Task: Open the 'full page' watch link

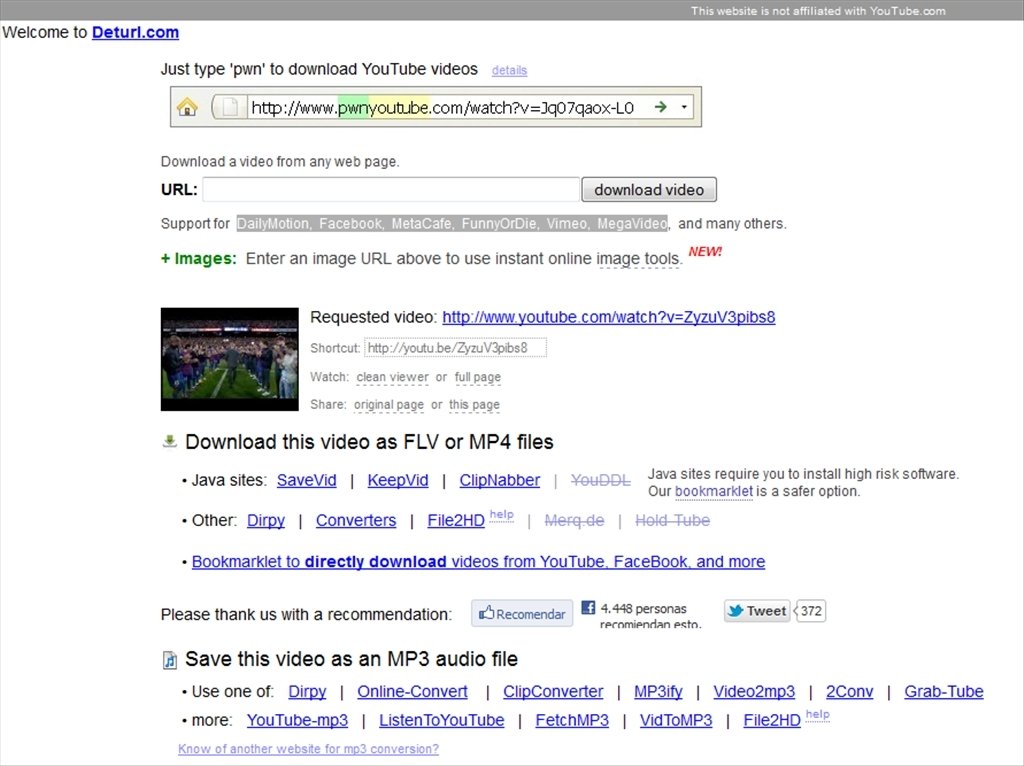Action: pos(478,377)
